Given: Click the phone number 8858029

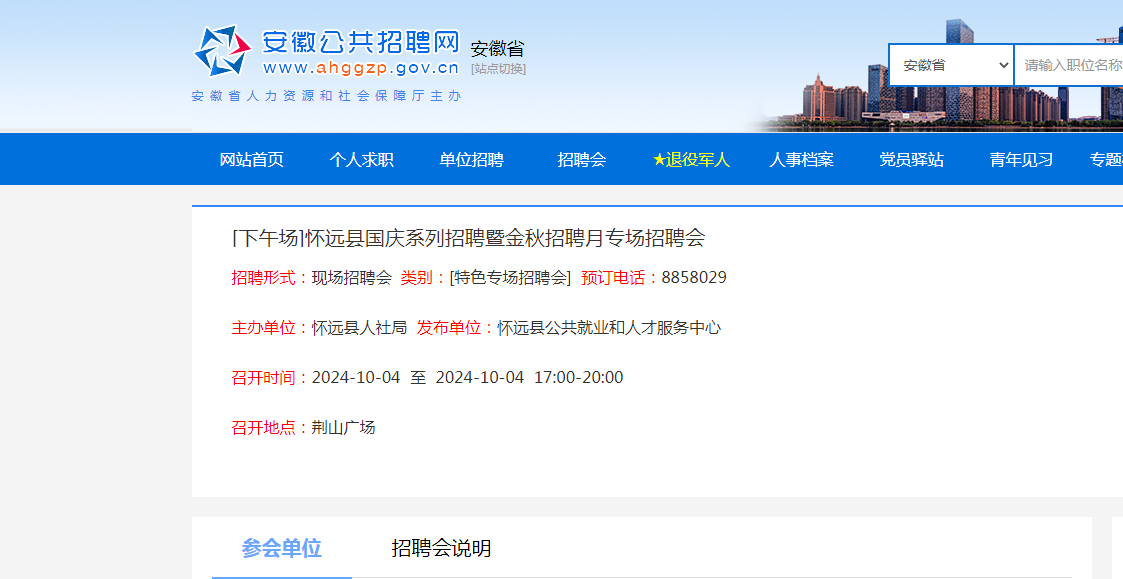Looking at the screenshot, I should pyautogui.click(x=694, y=277).
